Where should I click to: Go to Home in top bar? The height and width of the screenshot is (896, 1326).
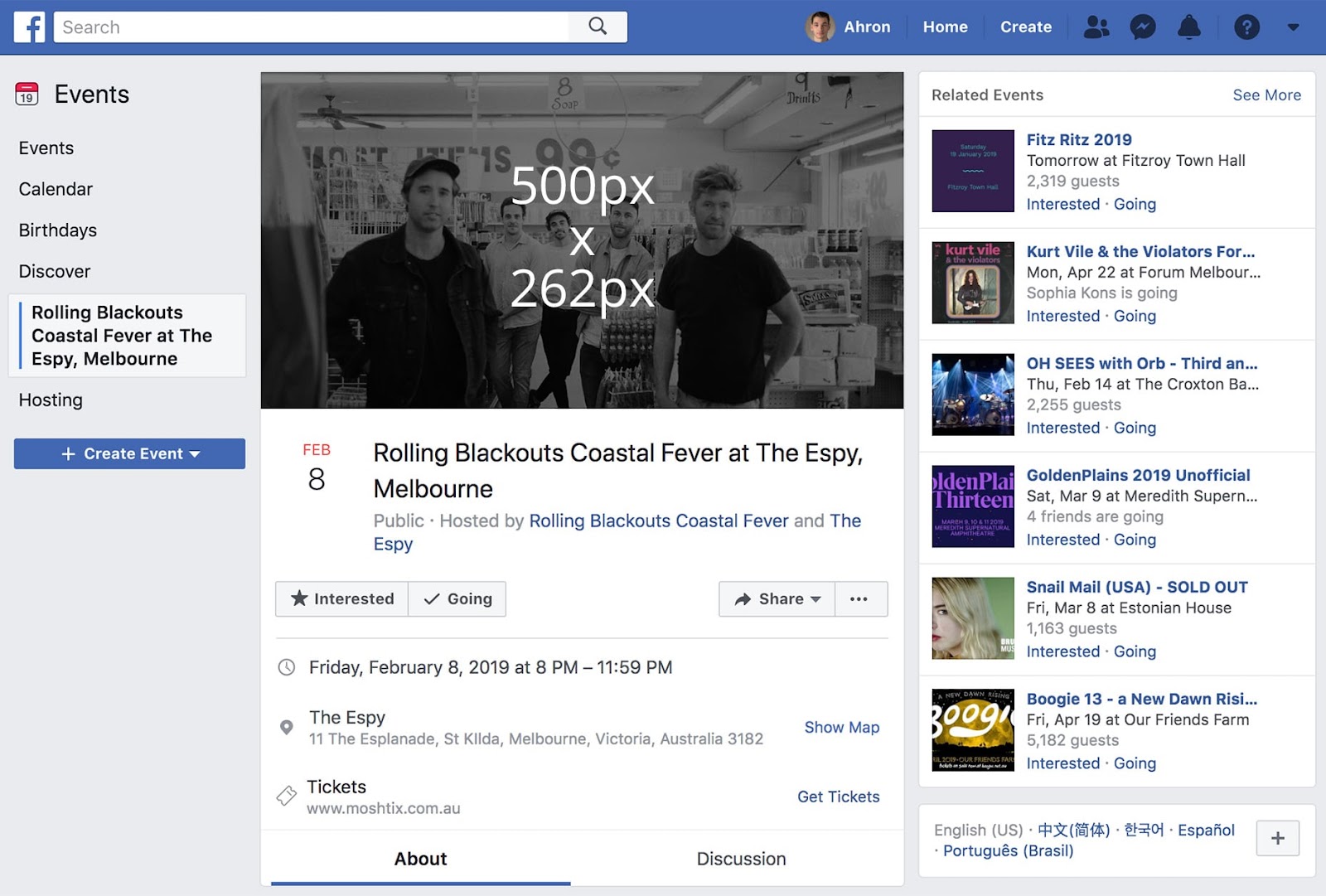point(945,27)
